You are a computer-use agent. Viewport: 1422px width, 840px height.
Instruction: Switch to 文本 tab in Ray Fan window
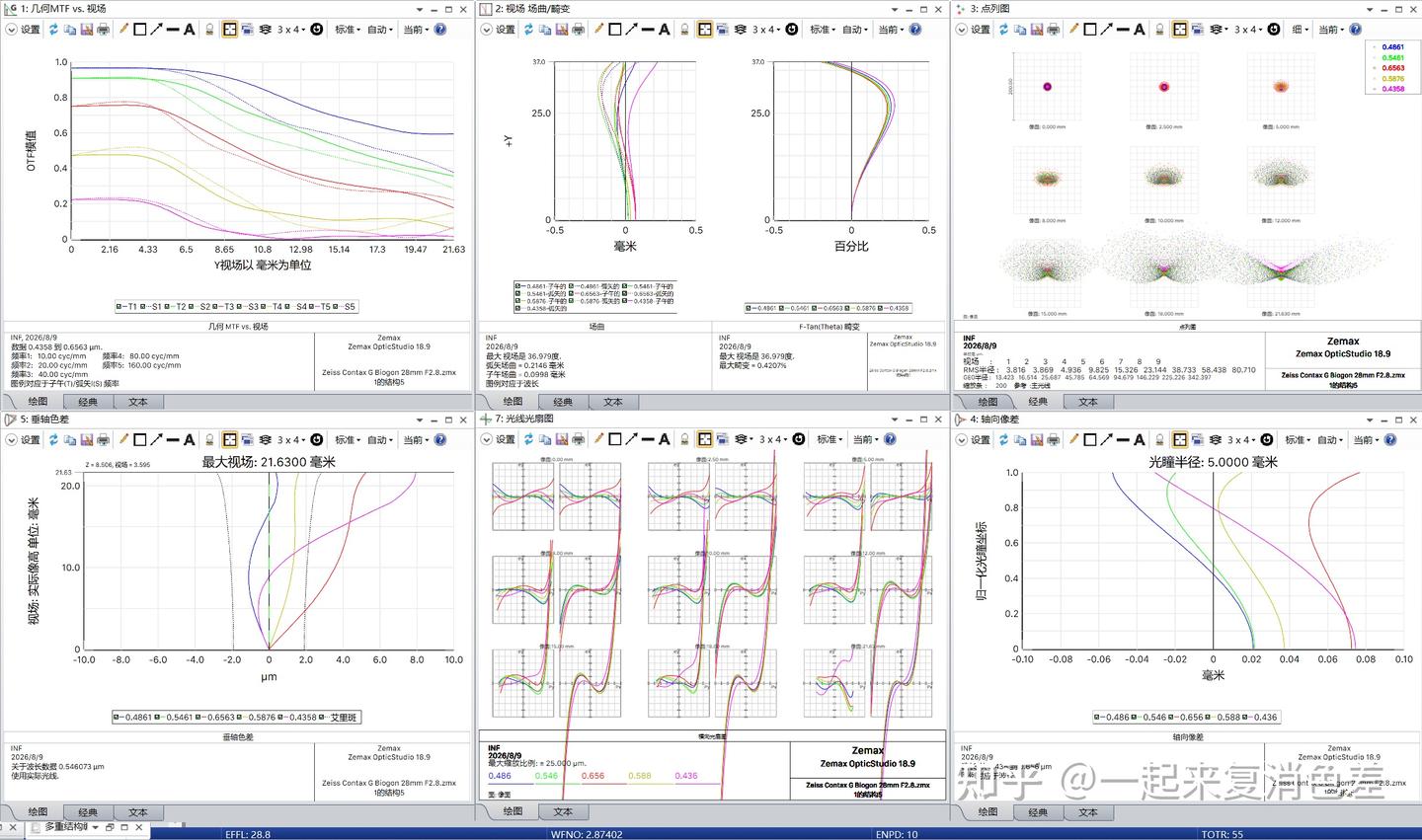pyautogui.click(x=563, y=811)
